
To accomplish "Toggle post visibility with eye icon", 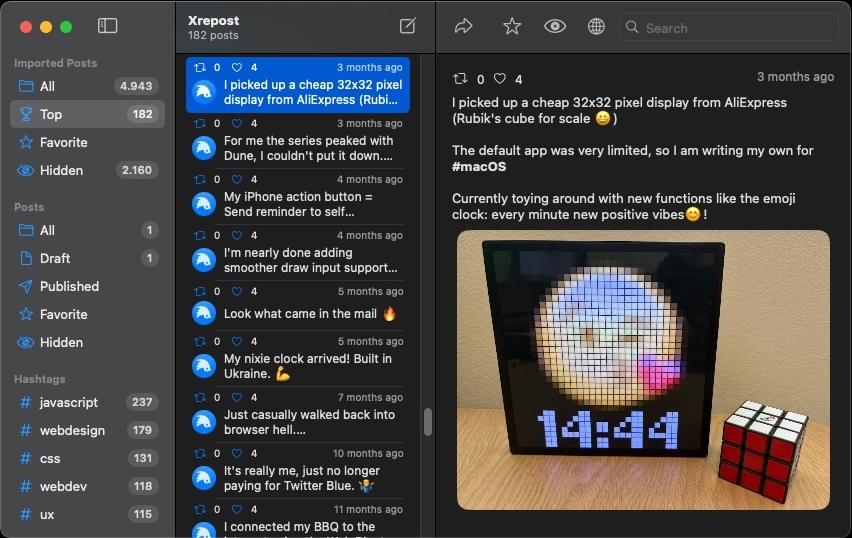I will [555, 27].
